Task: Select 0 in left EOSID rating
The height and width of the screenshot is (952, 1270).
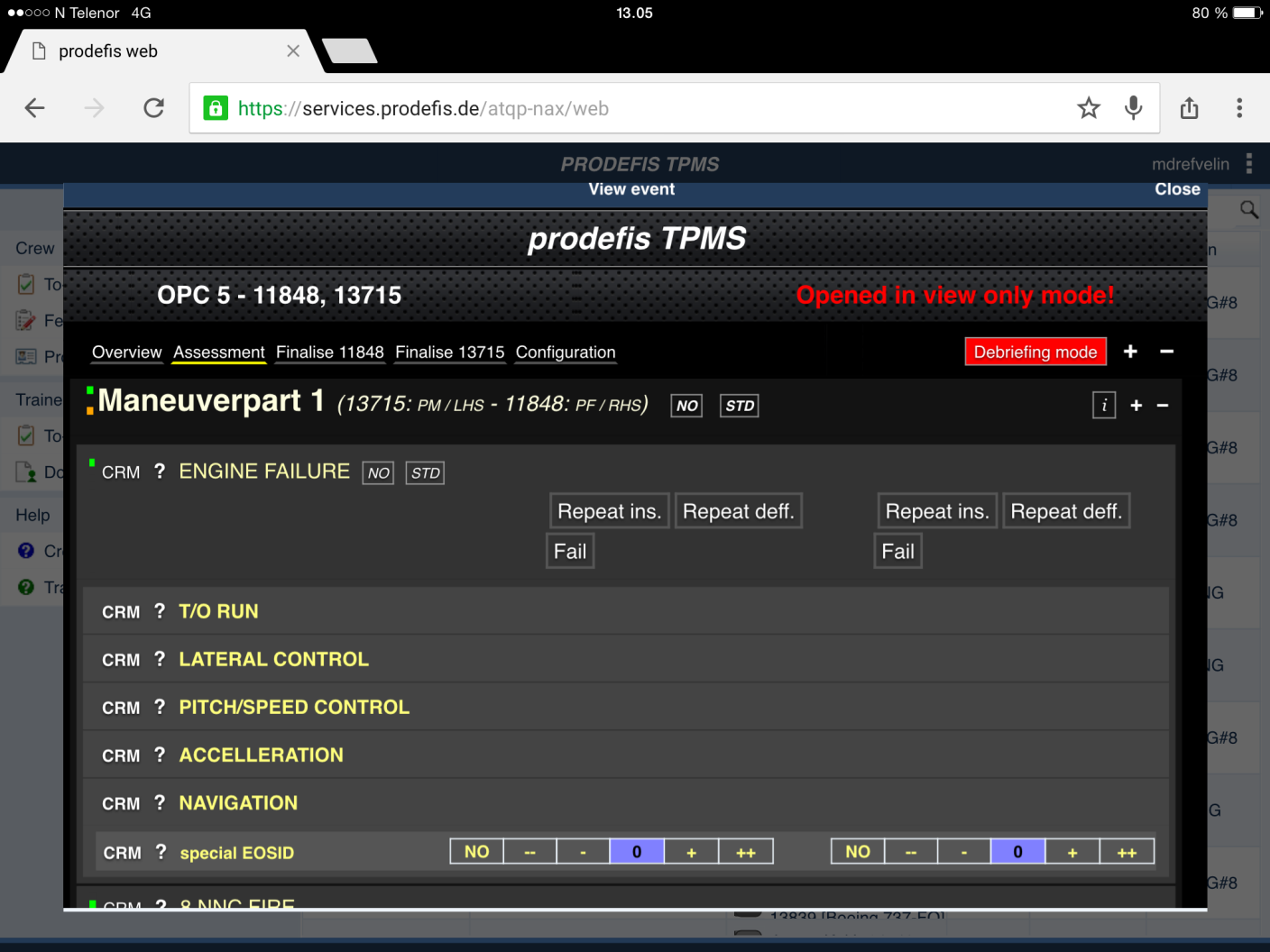Action: click(x=637, y=852)
